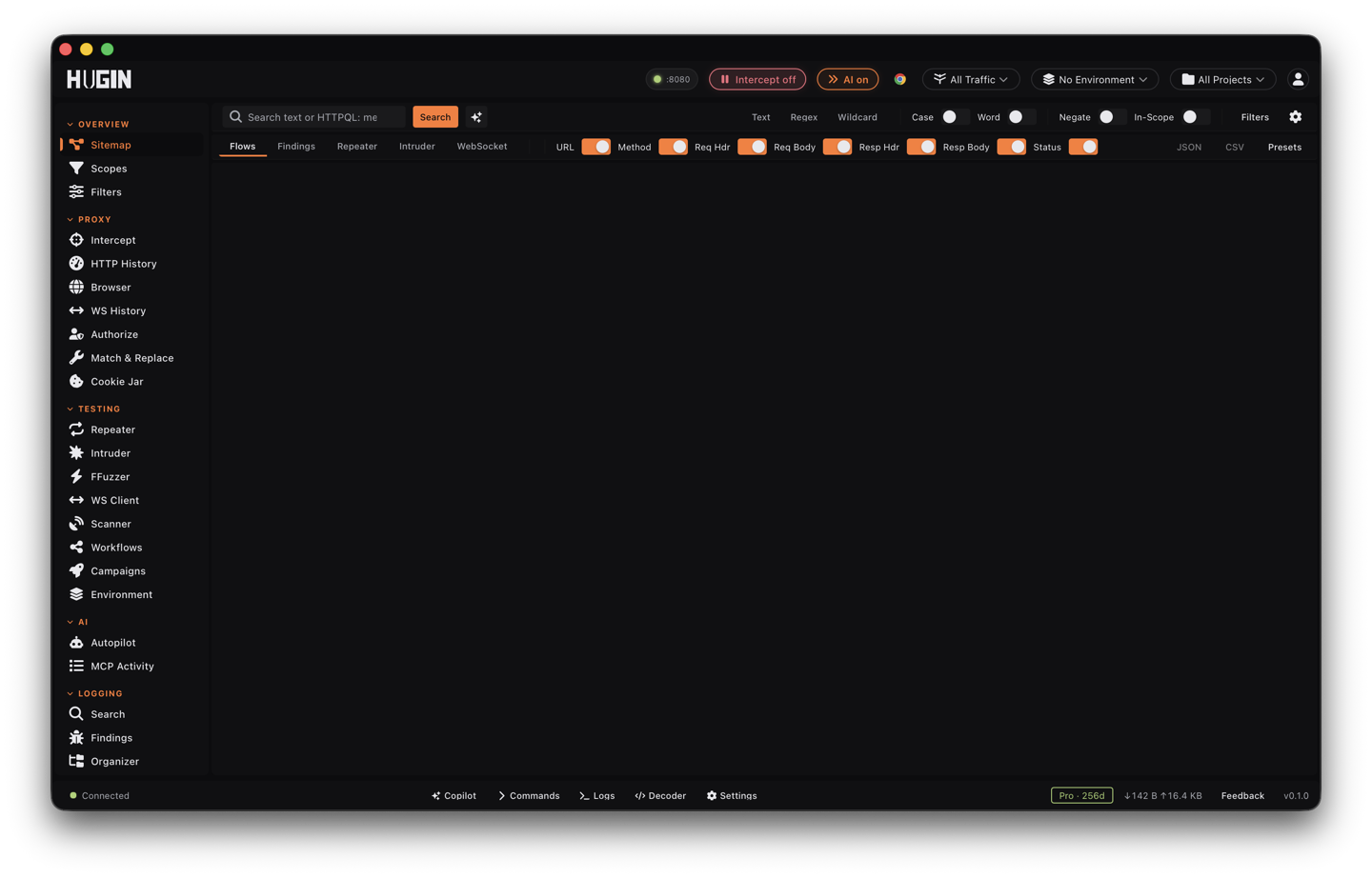
Task: Switch to the Findings tab
Action: tap(296, 147)
